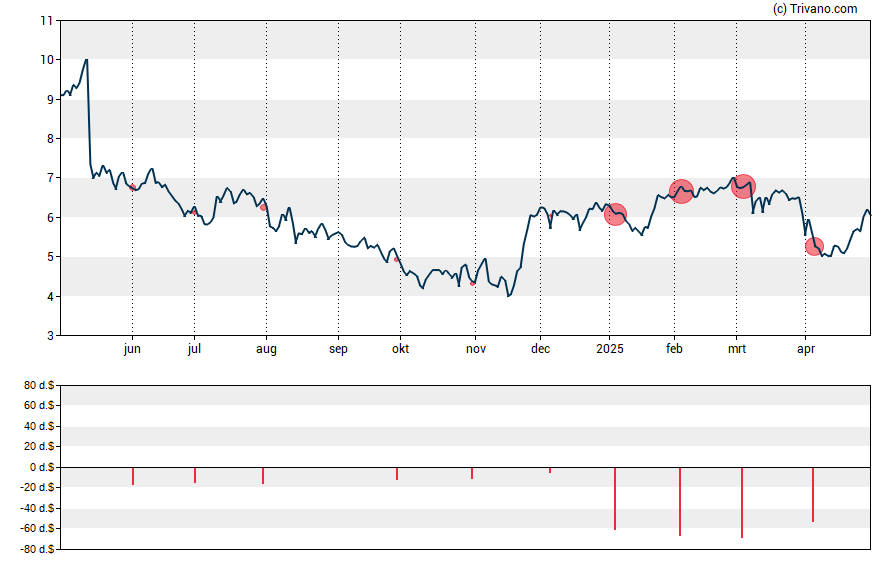Click the '20 d.$' axis label

pos(39,447)
